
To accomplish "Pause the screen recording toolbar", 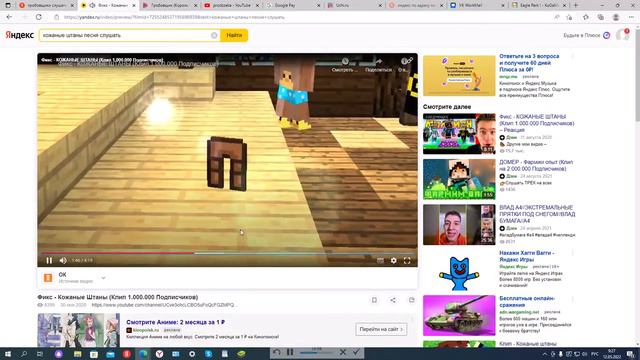I will pyautogui.click(x=290, y=352).
